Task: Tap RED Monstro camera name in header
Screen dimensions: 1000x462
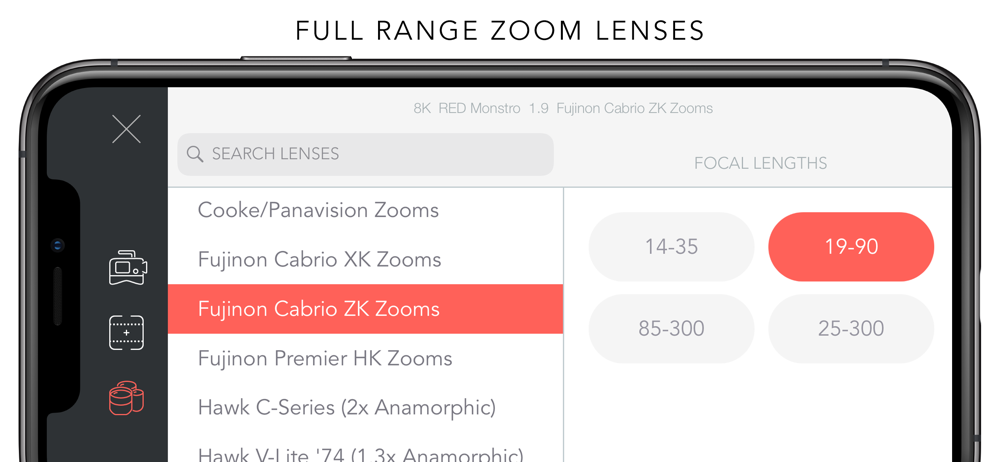Action: (480, 108)
